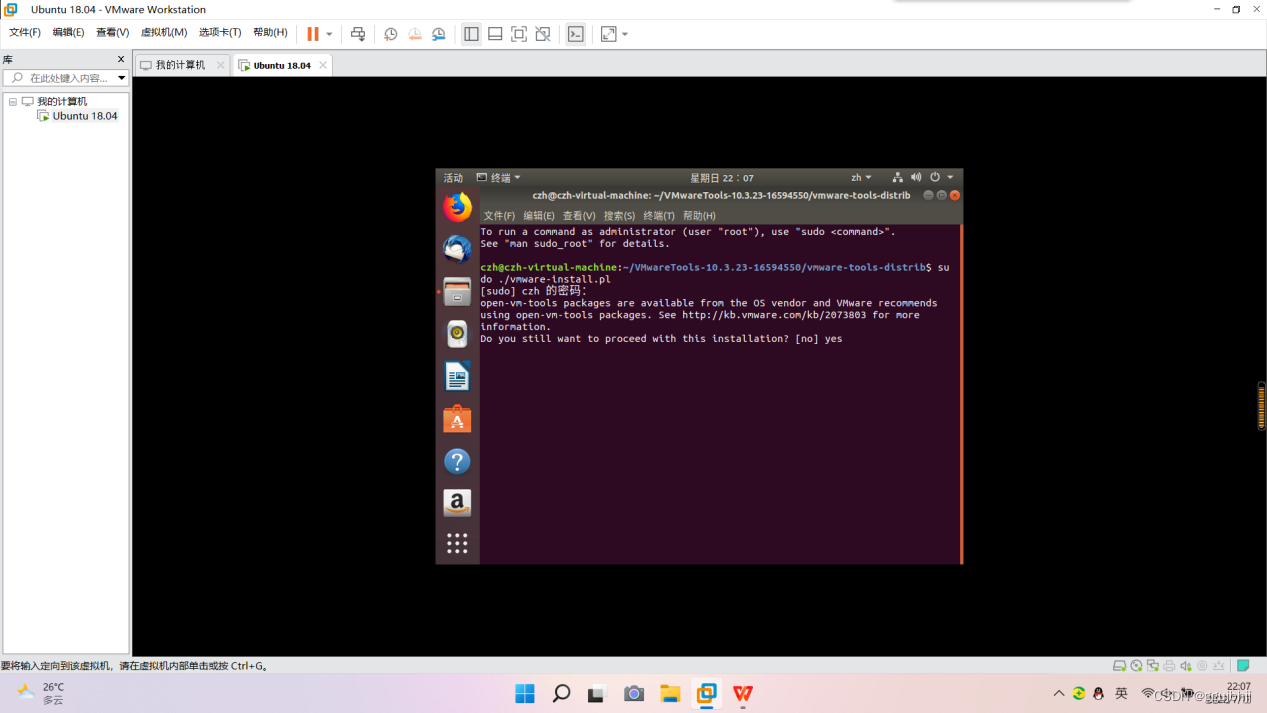The image size is (1267, 713).
Task: Click the terminal window scrollbar
Action: pyautogui.click(x=961, y=393)
